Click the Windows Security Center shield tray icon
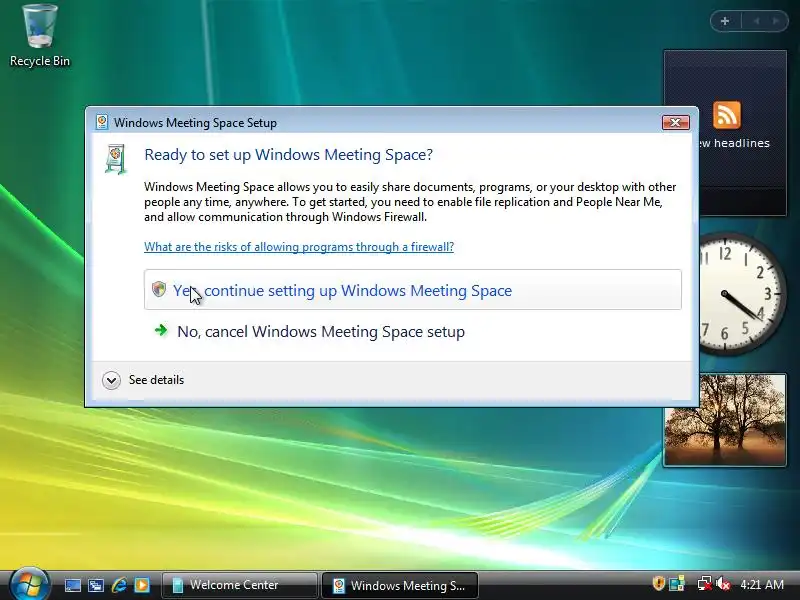Screen dimensions: 800x600 [x=658, y=584]
